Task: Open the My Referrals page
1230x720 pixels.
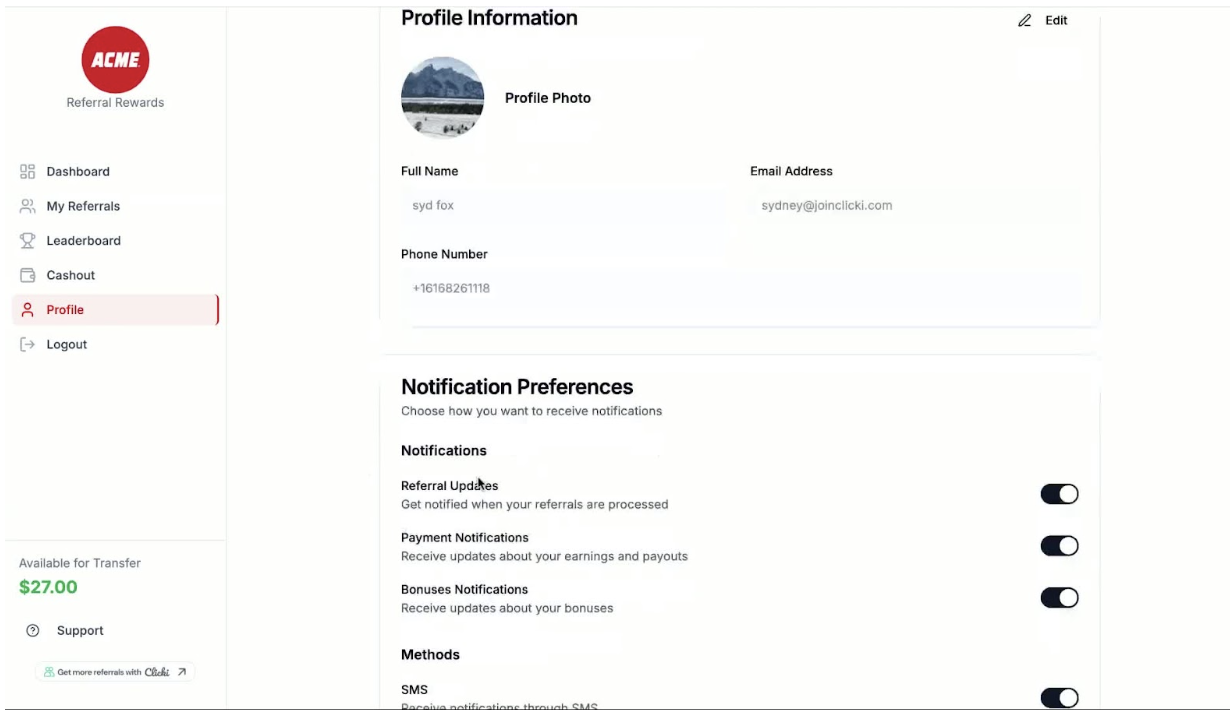Action: (x=83, y=206)
